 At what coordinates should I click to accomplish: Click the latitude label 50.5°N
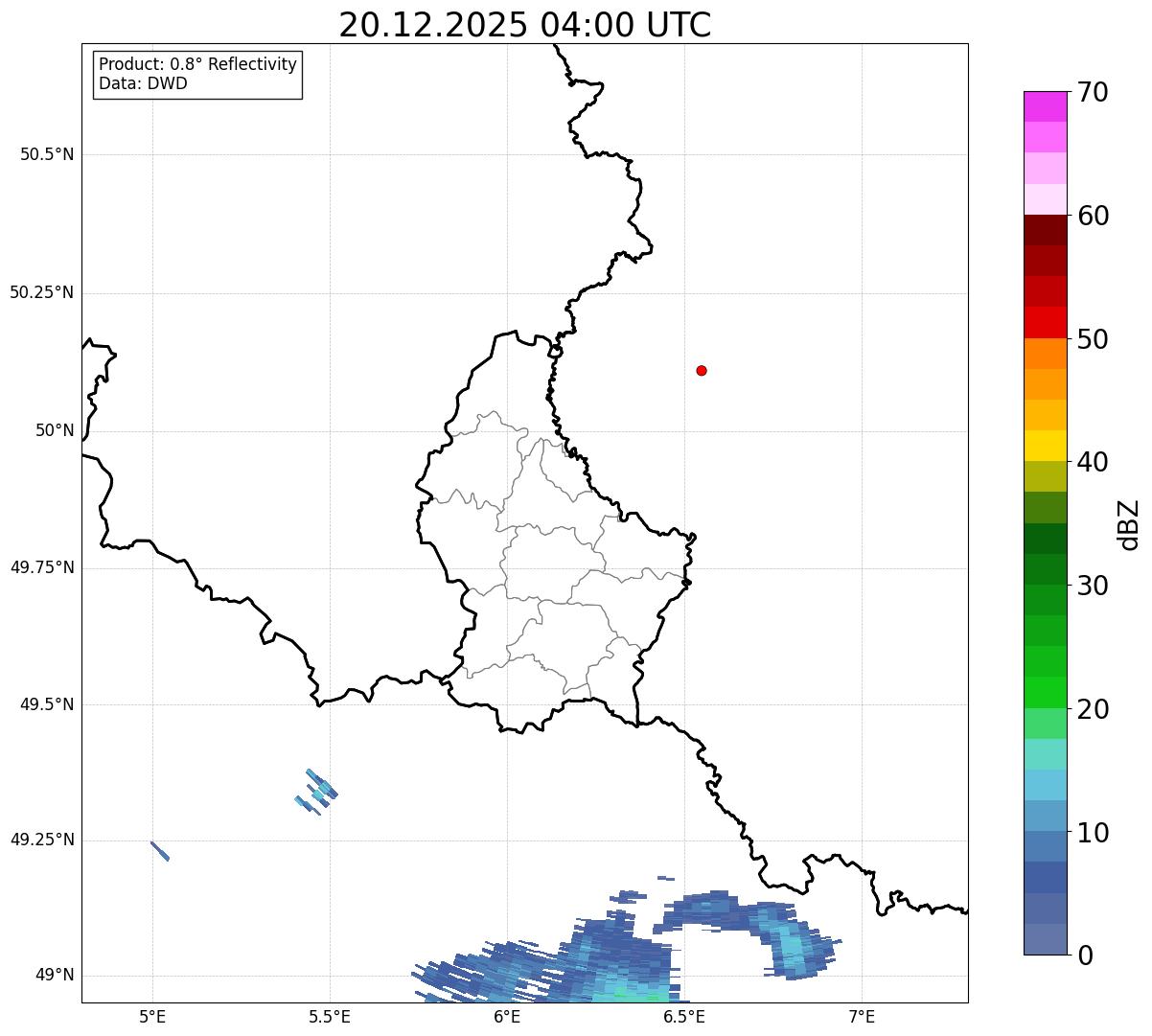pos(47,154)
